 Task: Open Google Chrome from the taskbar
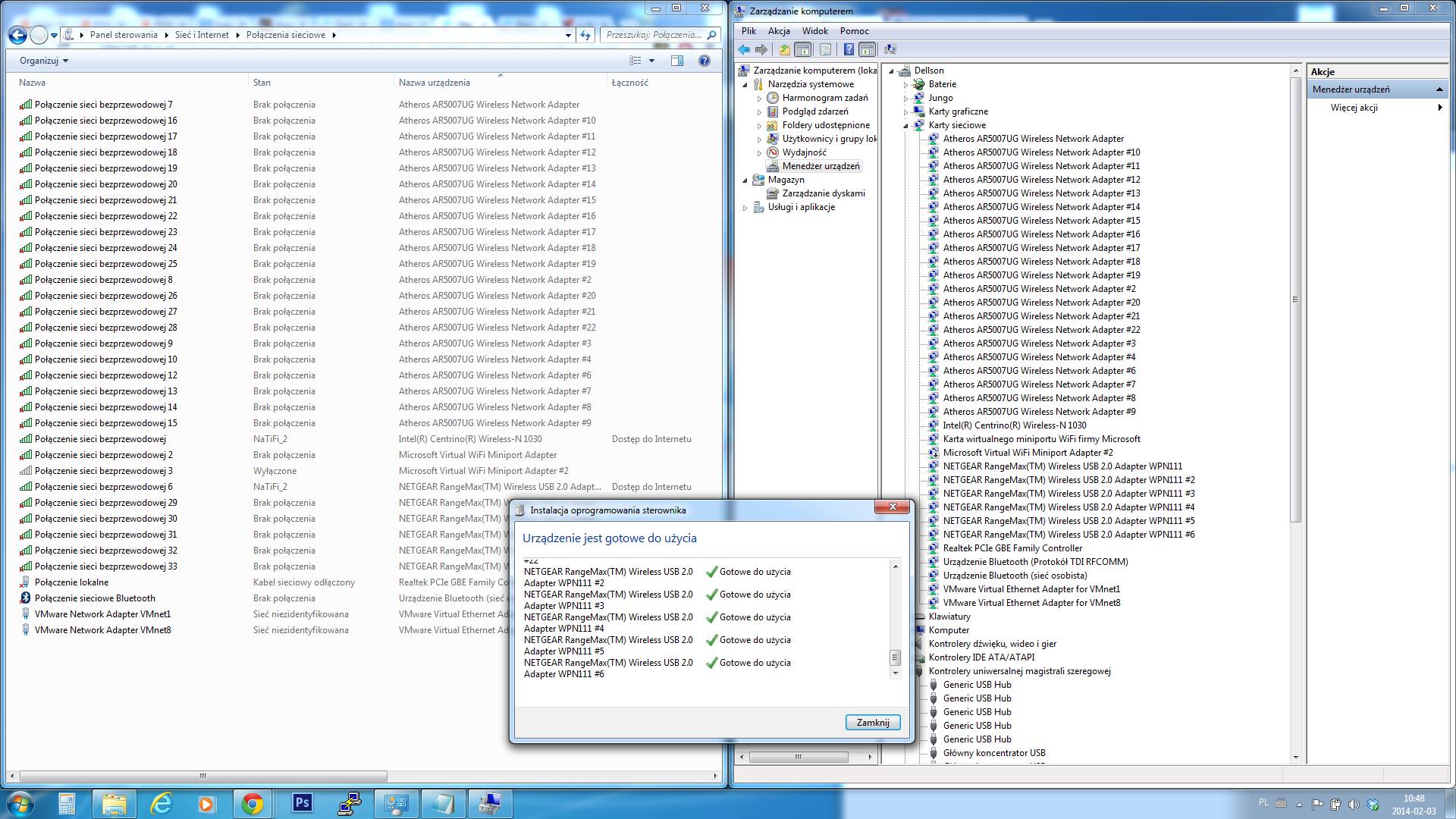(253, 803)
